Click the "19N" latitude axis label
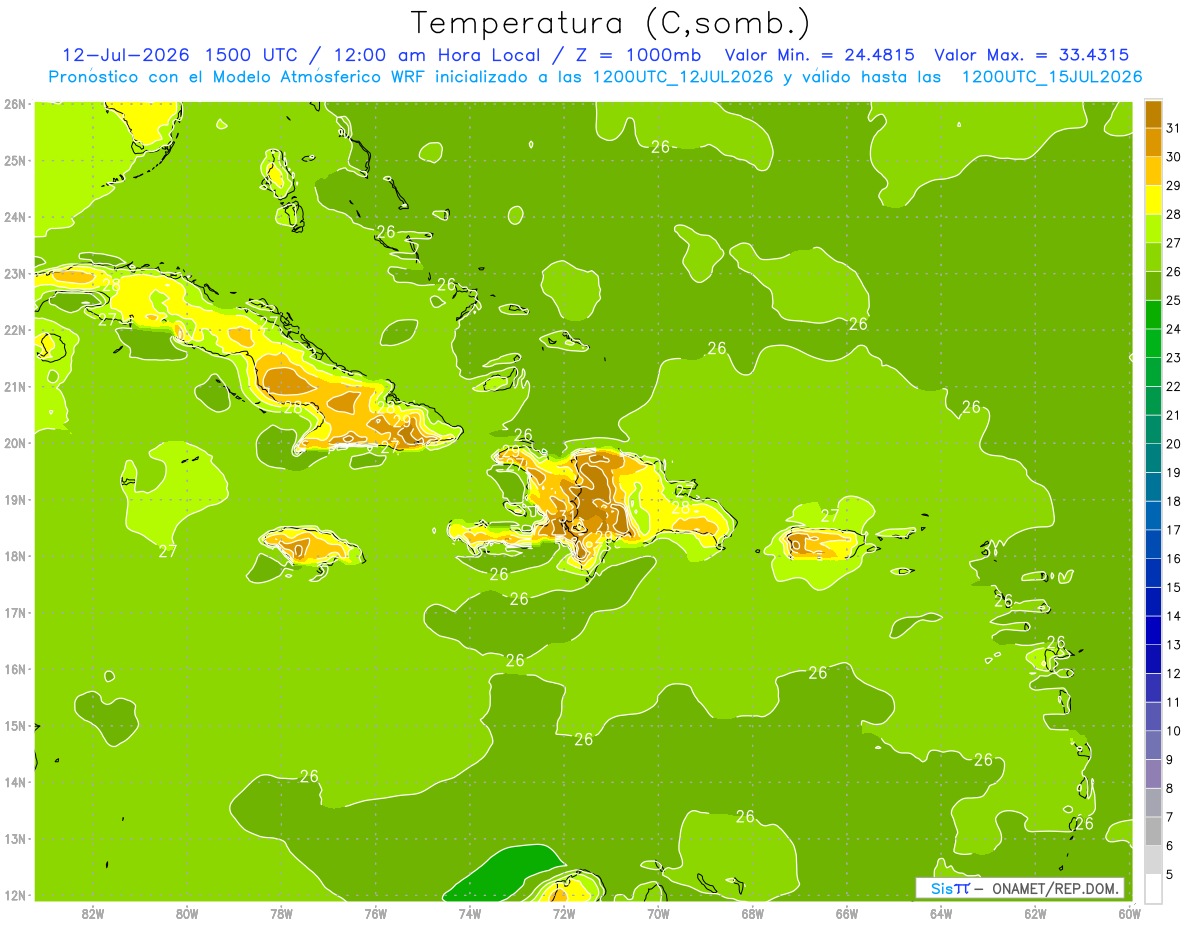Viewport: 1200px width, 927px height. coord(15,499)
